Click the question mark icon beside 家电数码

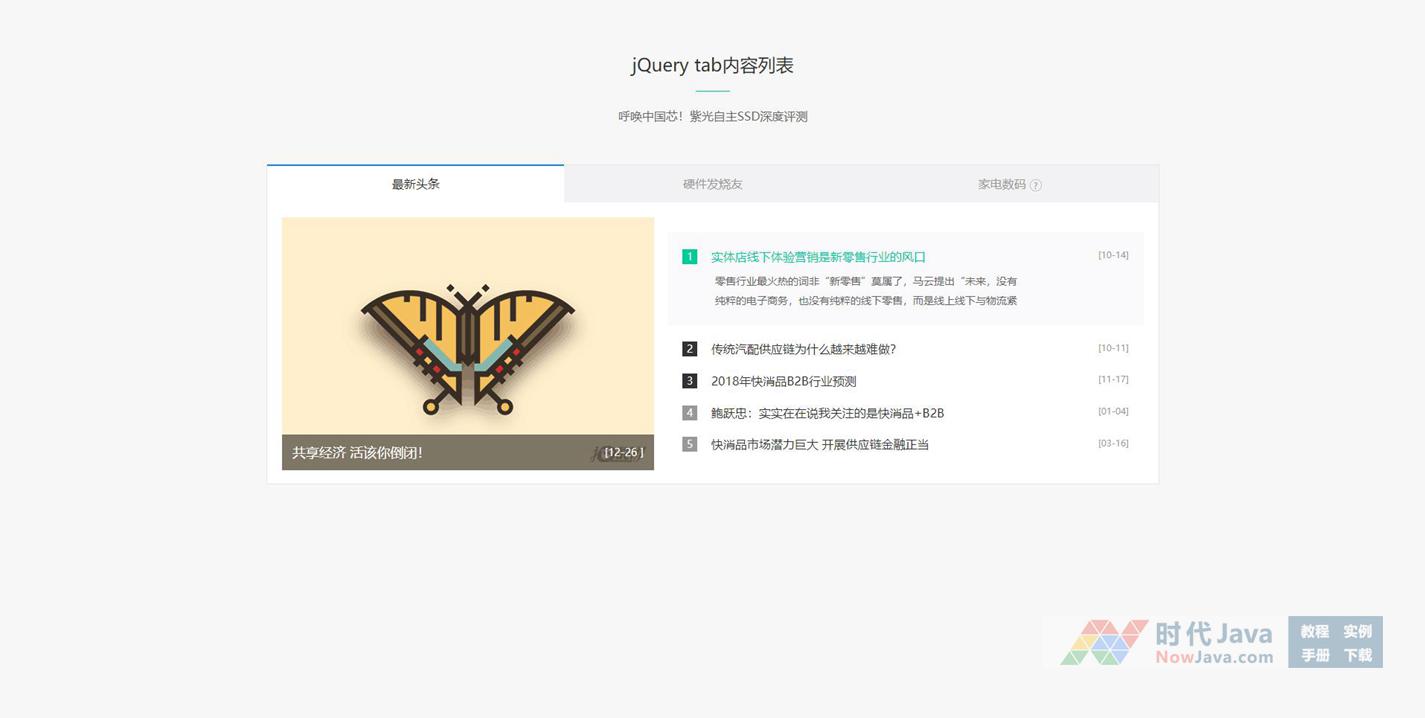(1035, 185)
